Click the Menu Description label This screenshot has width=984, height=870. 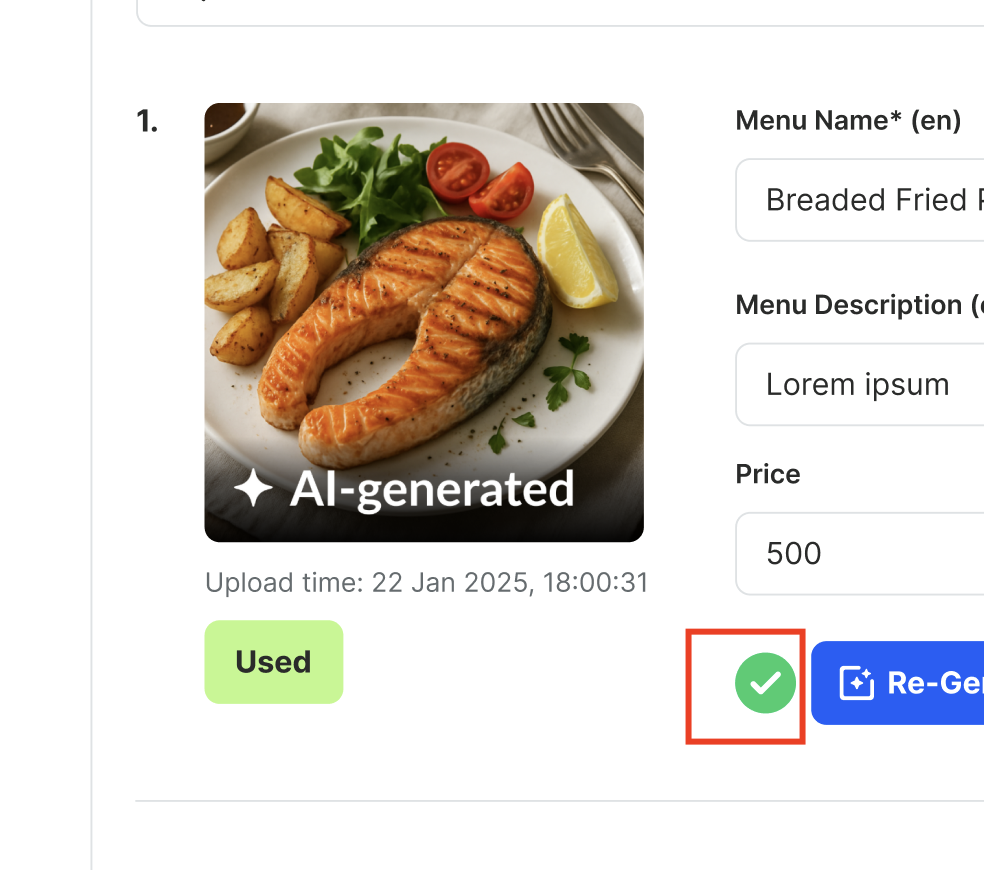(858, 305)
